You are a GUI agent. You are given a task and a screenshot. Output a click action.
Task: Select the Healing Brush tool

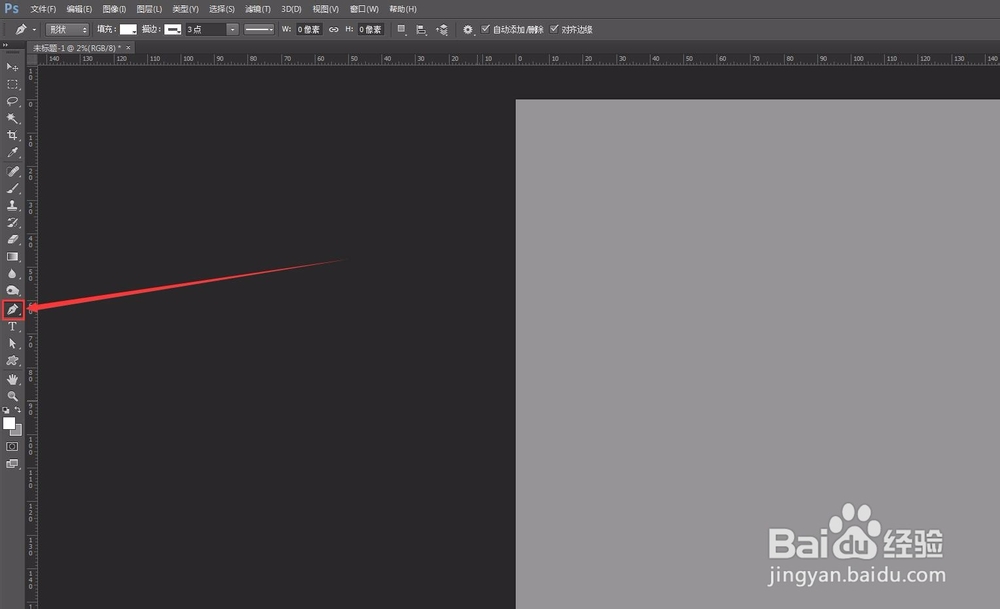click(12, 172)
